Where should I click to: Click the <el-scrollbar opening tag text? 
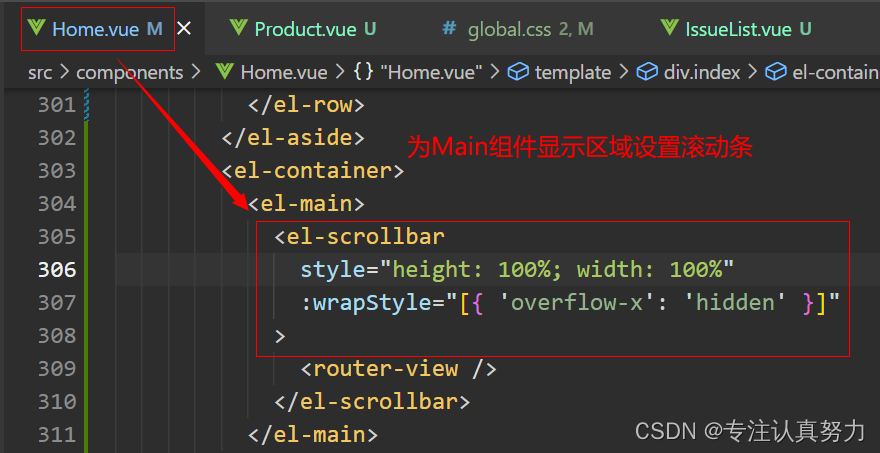point(359,237)
